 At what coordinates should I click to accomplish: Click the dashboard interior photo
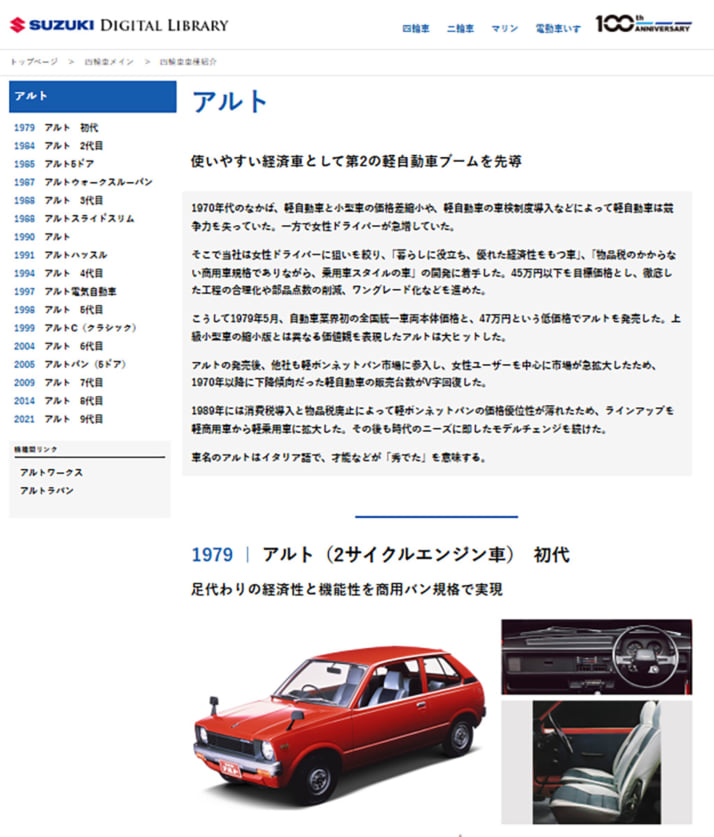(x=597, y=657)
